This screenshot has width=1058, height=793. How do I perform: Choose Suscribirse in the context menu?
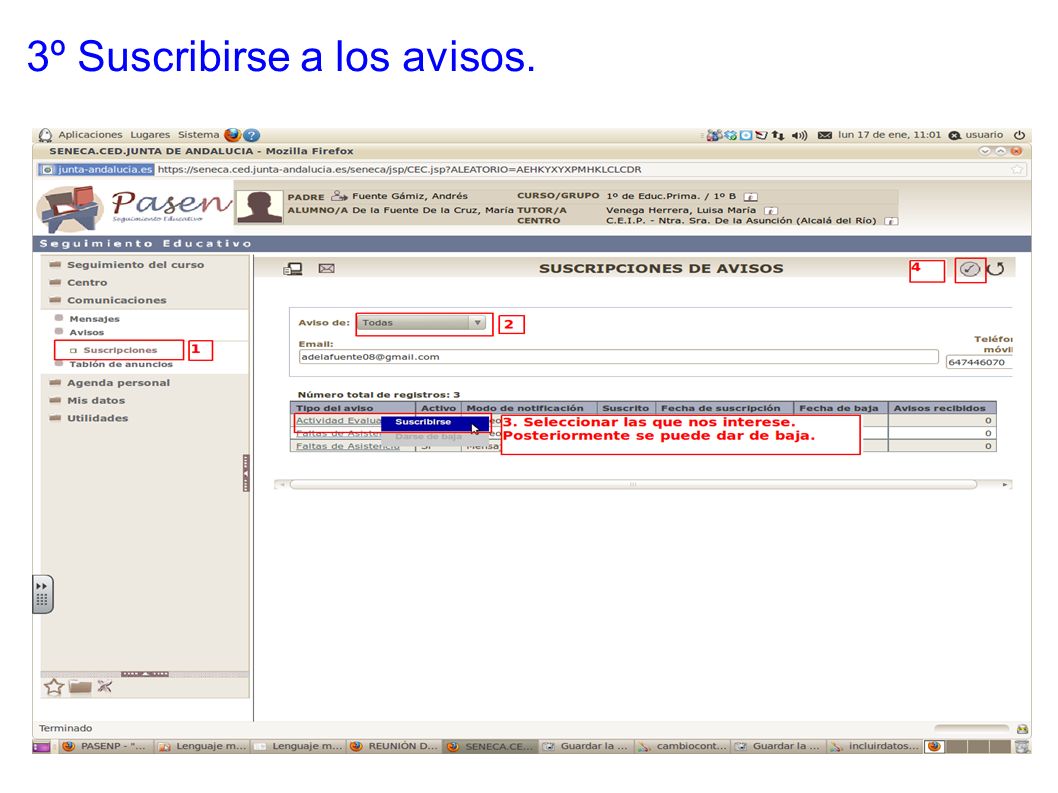point(435,422)
